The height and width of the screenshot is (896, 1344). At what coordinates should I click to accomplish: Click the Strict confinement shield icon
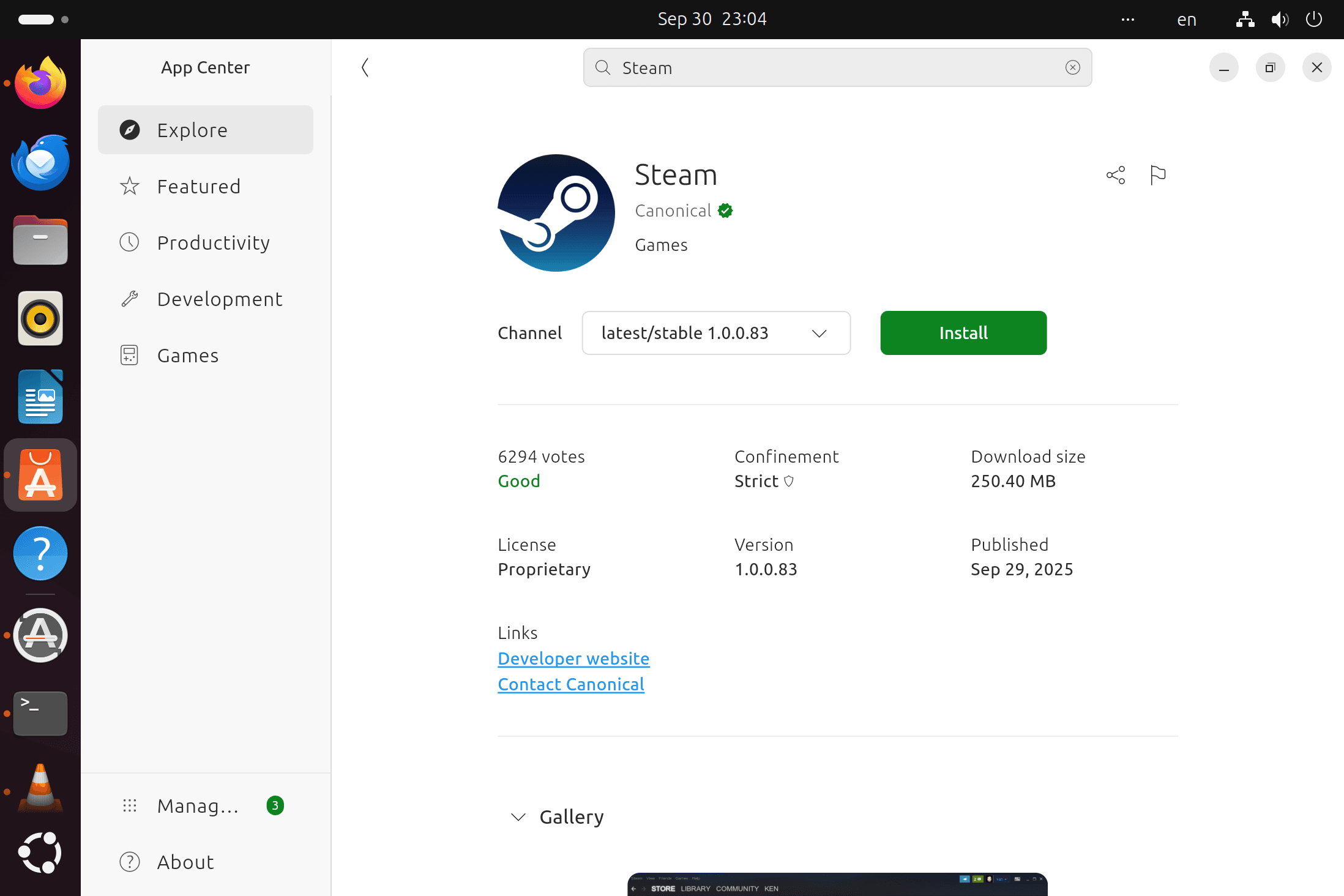pyautogui.click(x=789, y=481)
